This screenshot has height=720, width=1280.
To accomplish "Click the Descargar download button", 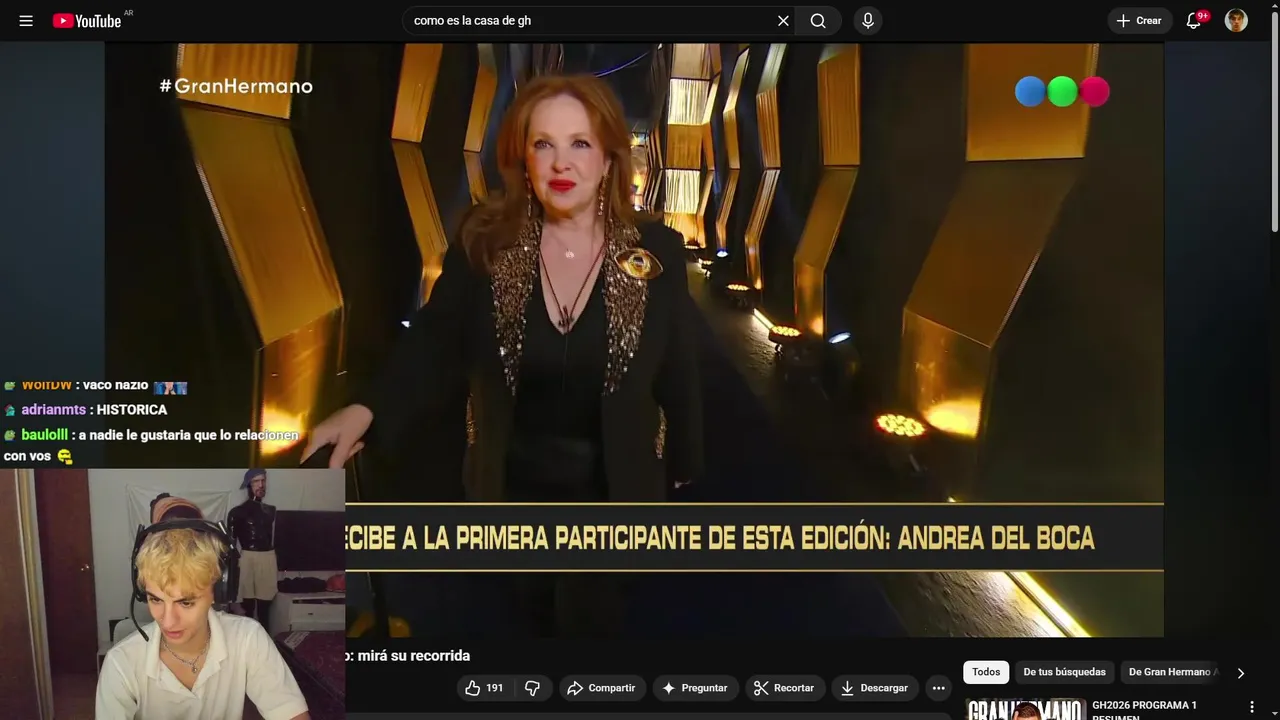I will coord(875,688).
